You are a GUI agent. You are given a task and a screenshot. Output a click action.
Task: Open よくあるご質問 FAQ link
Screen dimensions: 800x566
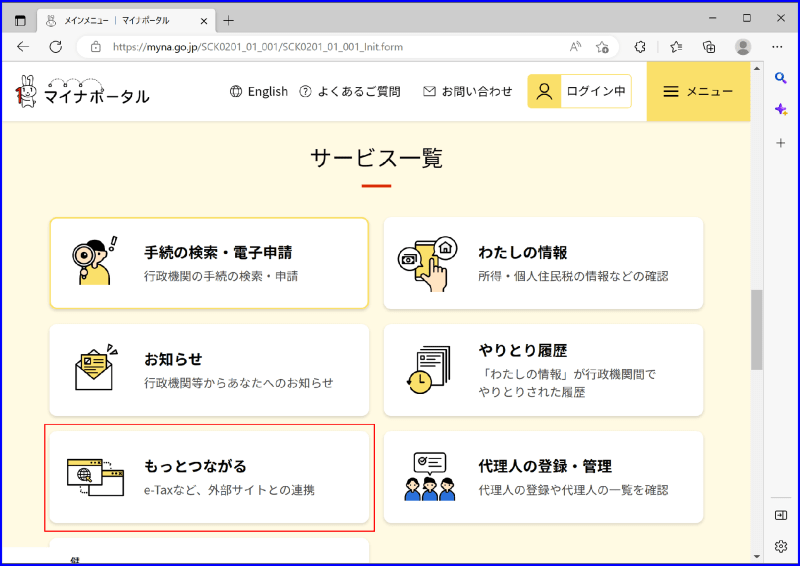click(350, 91)
